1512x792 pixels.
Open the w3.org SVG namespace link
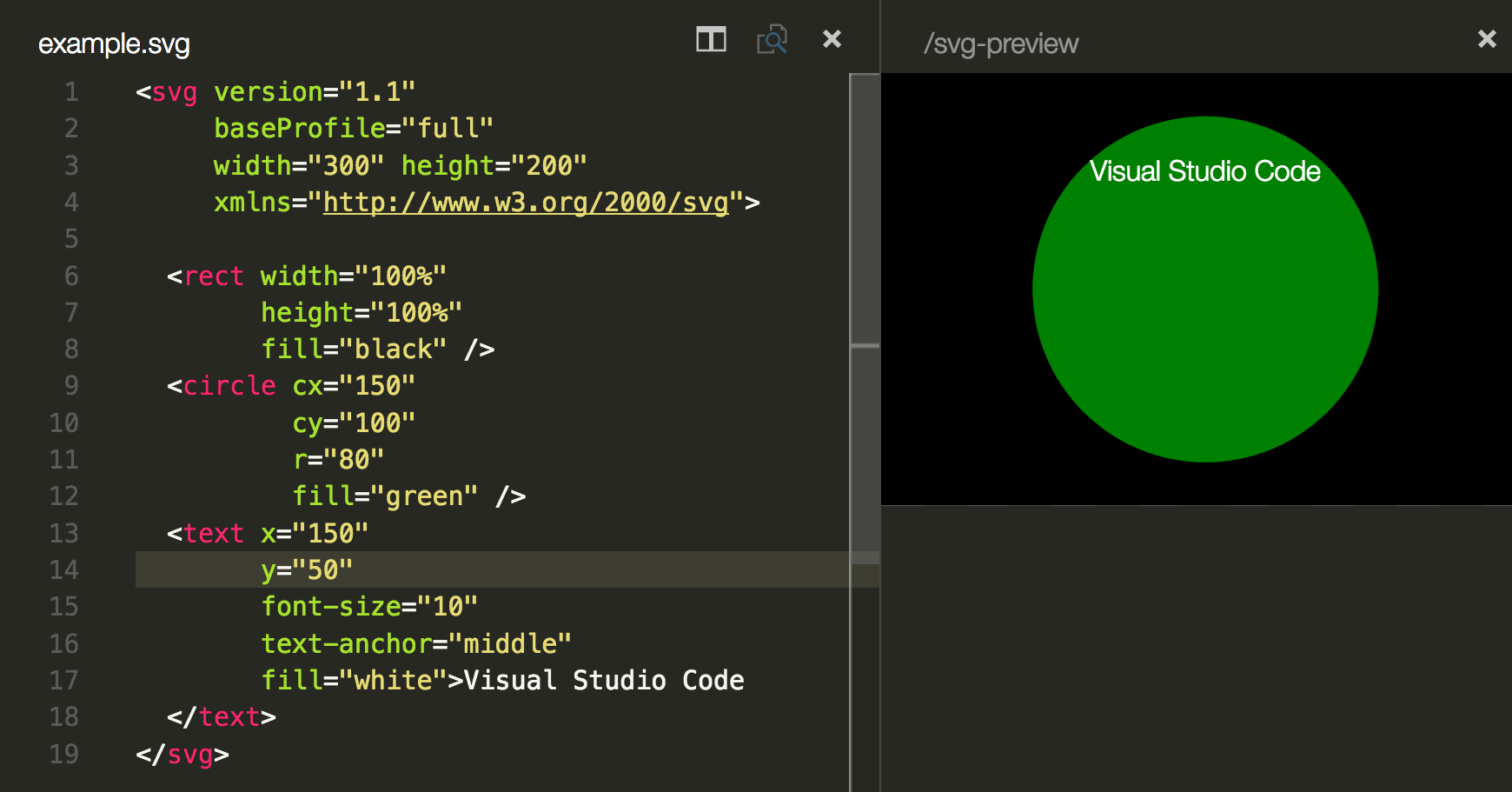click(525, 202)
